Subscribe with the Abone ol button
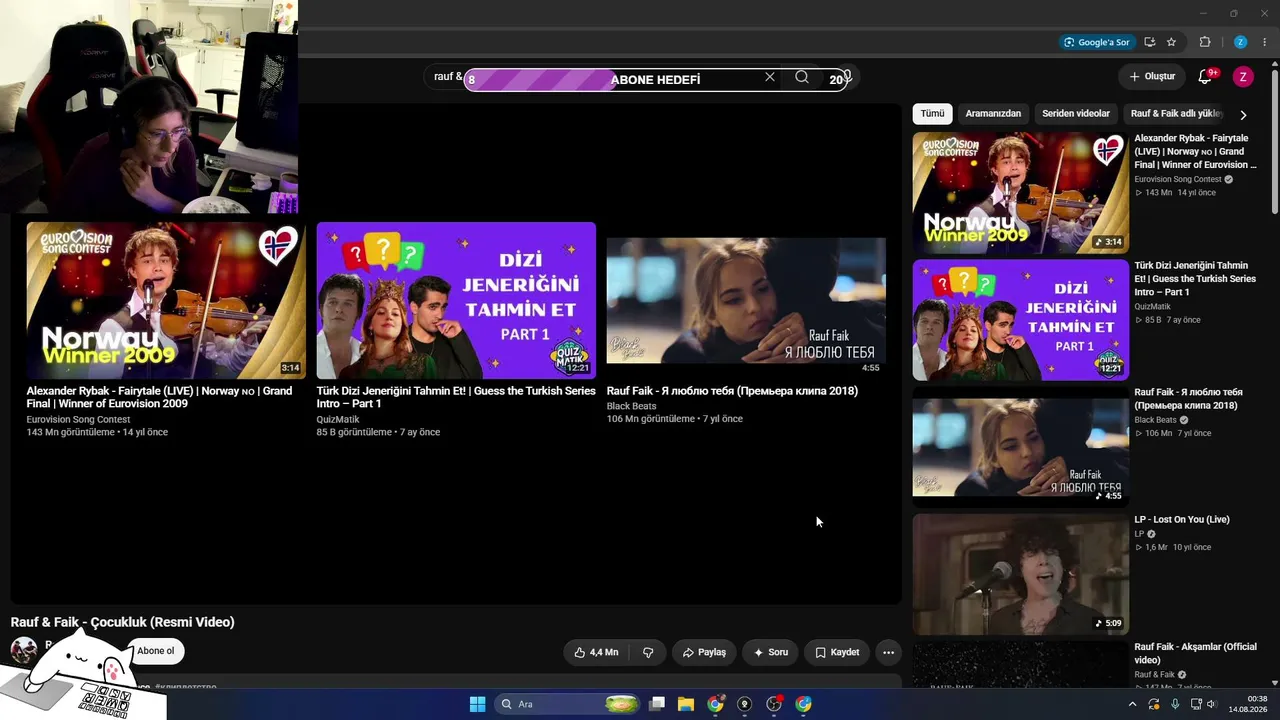 click(156, 651)
